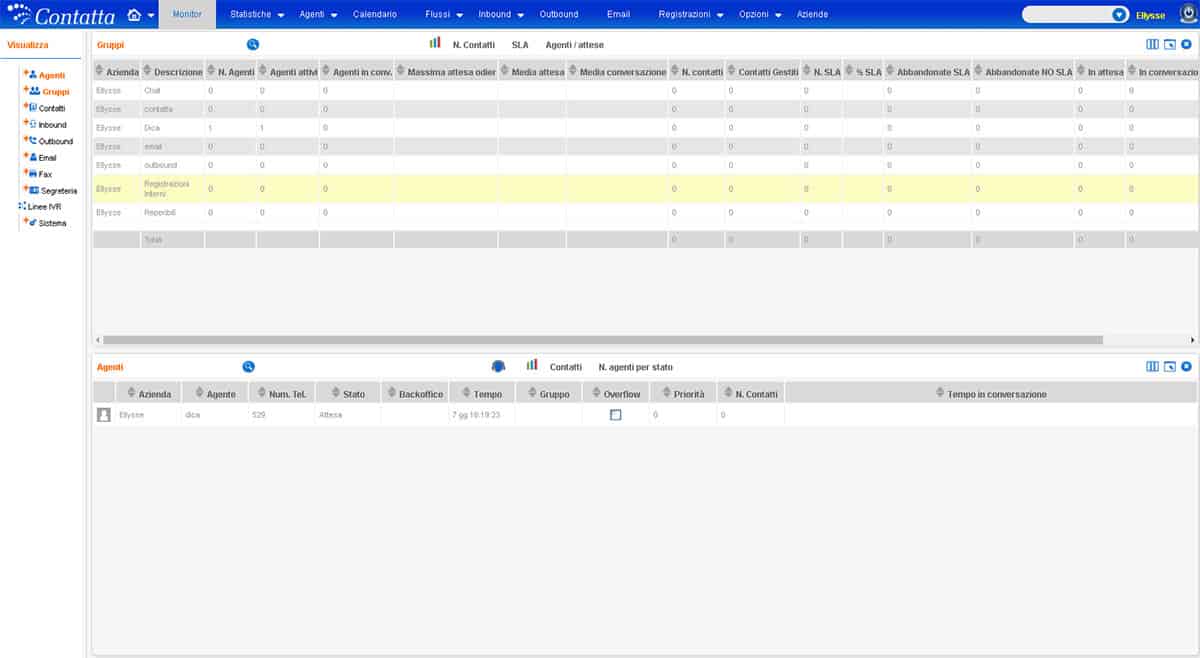Image resolution: width=1200 pixels, height=658 pixels.
Task: Click the headset icon in Agenti panel
Action: tap(498, 367)
